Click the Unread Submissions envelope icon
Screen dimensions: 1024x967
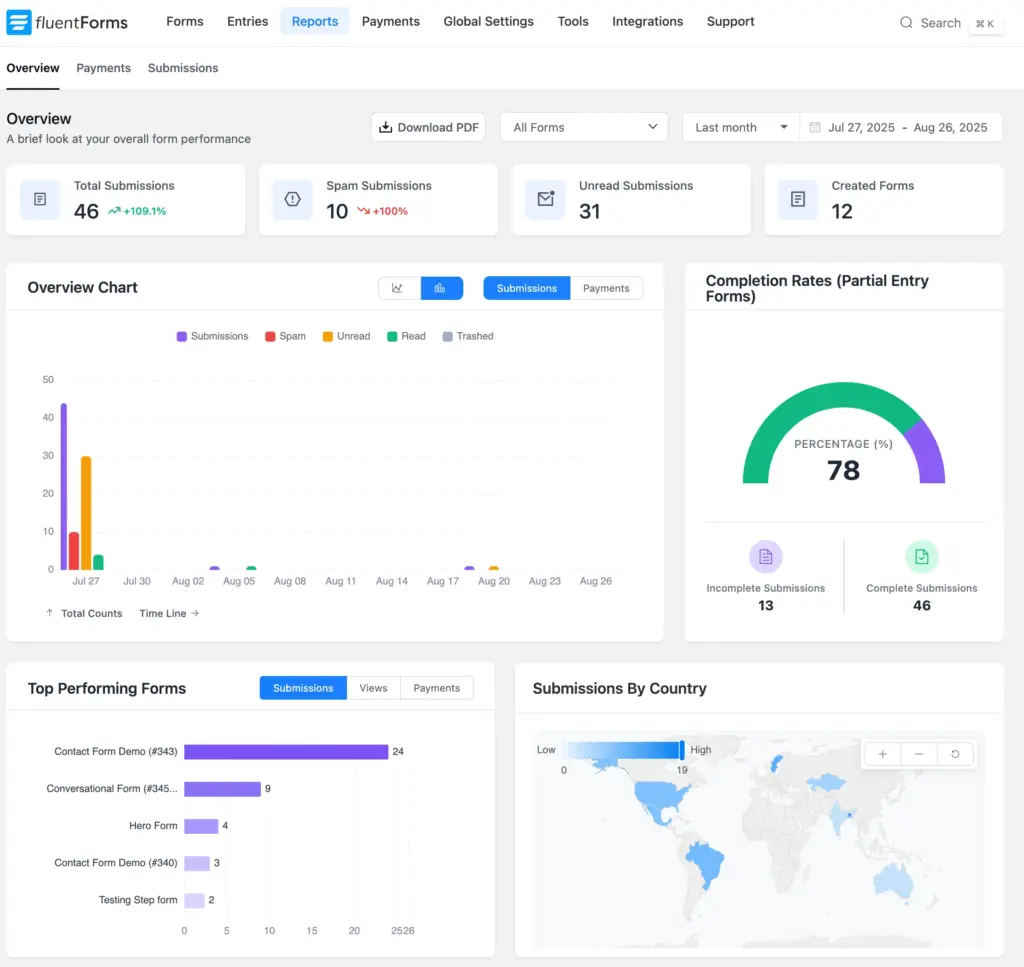click(545, 200)
